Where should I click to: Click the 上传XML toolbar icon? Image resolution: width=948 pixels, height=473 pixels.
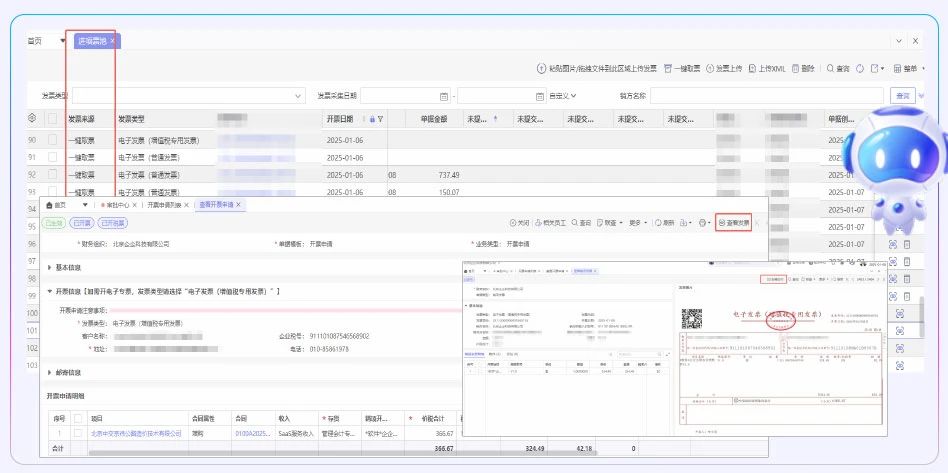pos(753,69)
